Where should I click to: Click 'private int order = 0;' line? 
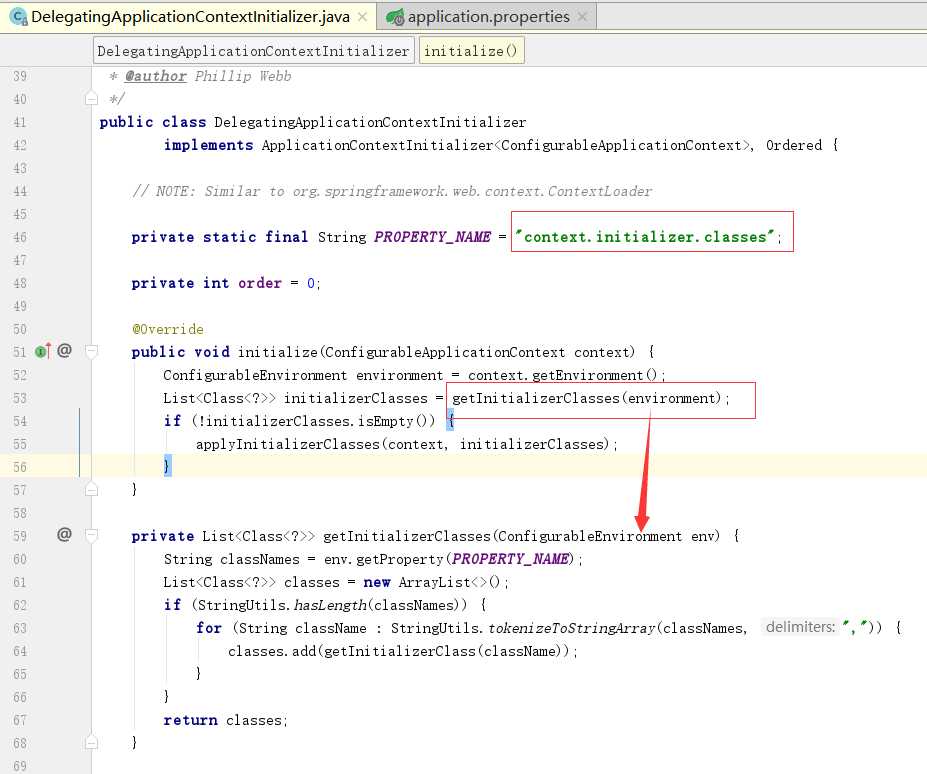point(226,283)
